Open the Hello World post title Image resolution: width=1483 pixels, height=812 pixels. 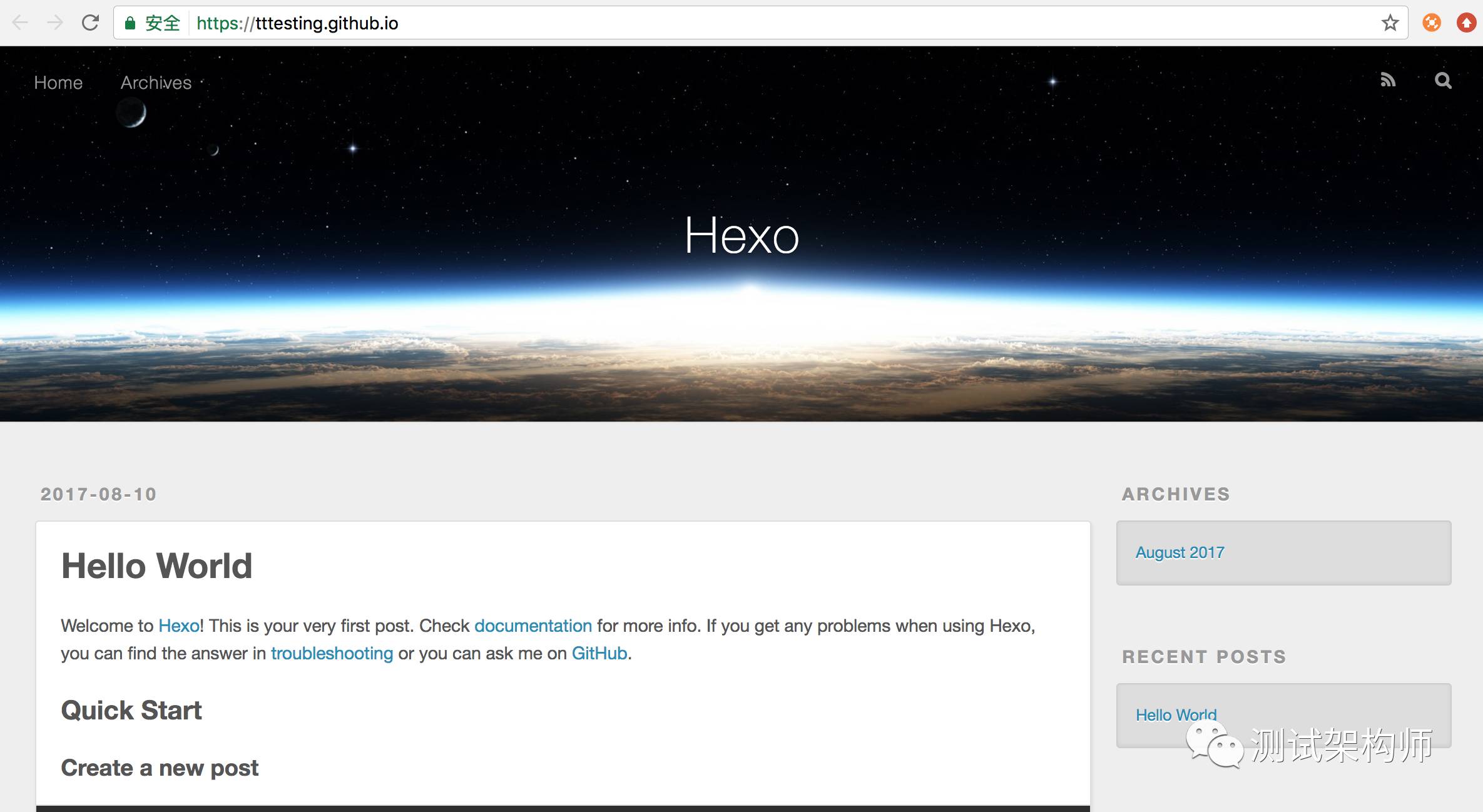[156, 566]
